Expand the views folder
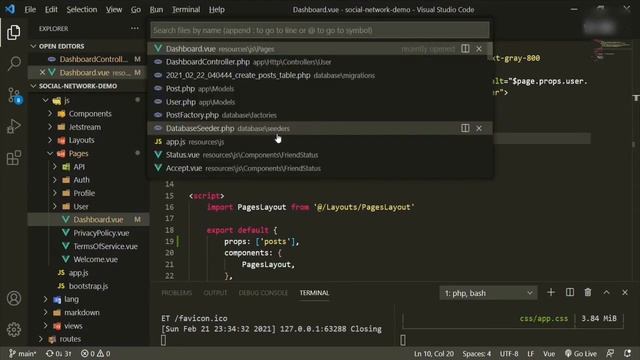 pyautogui.click(x=45, y=326)
